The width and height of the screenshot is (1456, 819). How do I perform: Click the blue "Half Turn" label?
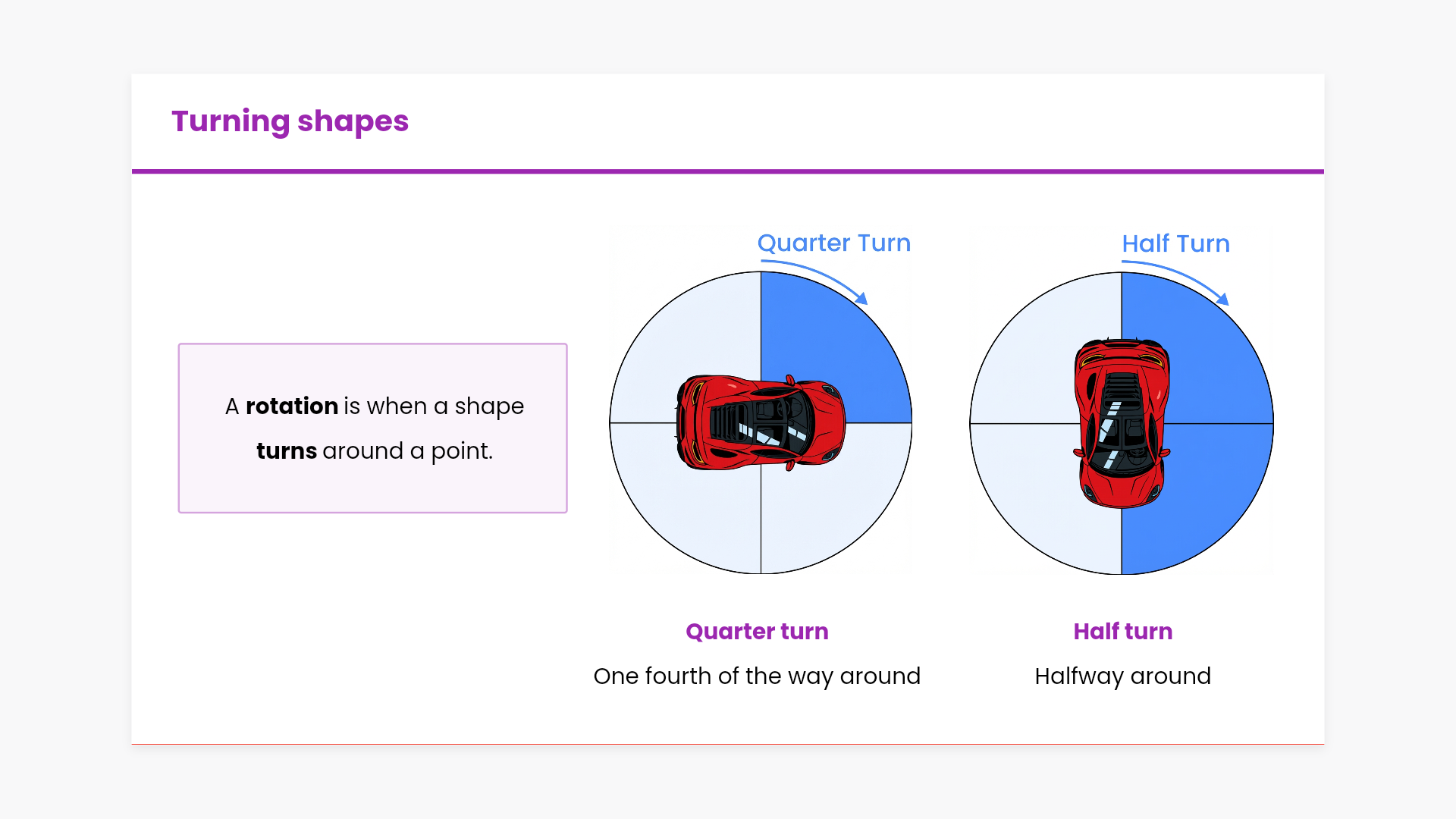pos(1175,244)
